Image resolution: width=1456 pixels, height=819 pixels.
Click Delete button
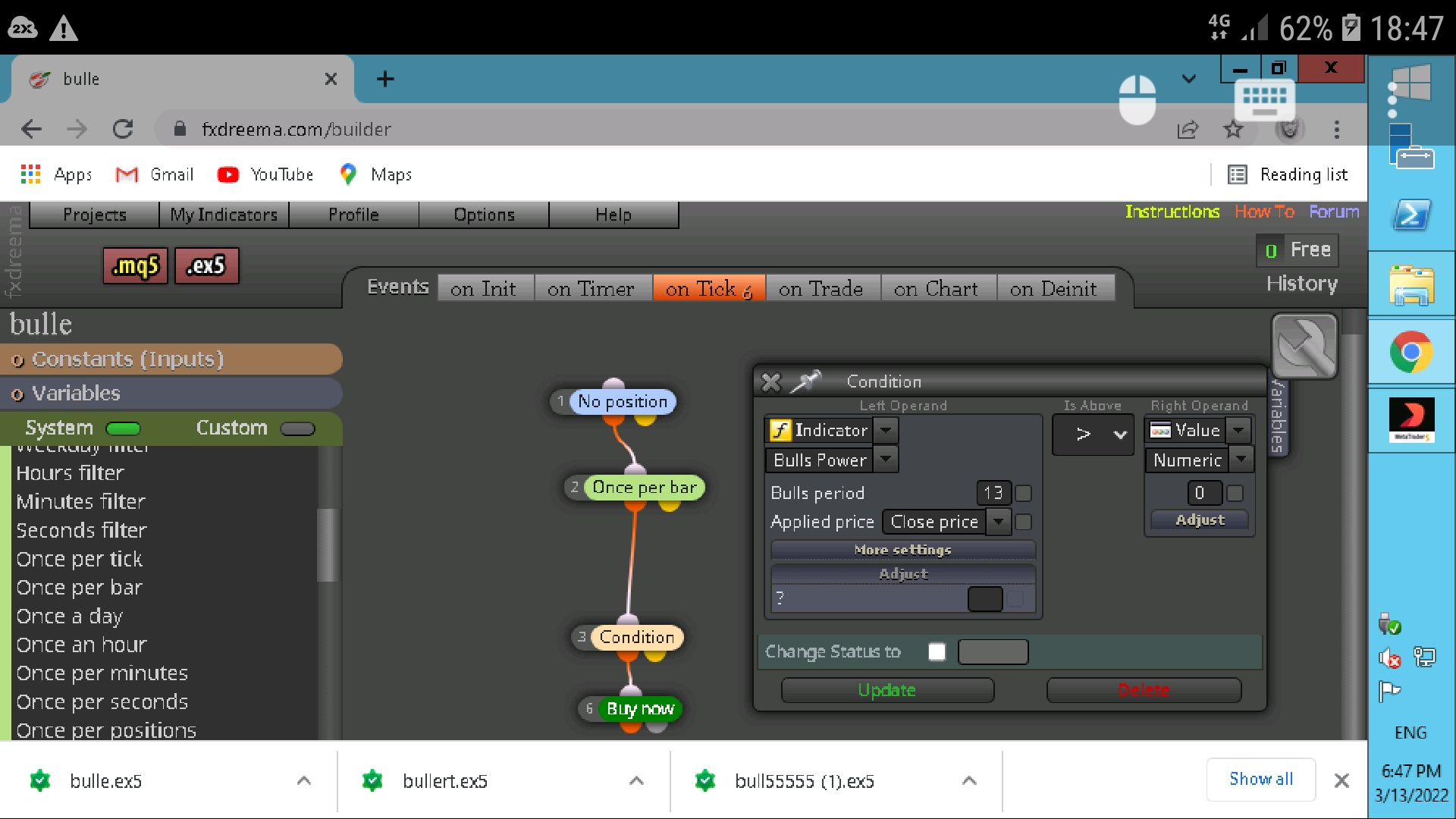click(1144, 691)
